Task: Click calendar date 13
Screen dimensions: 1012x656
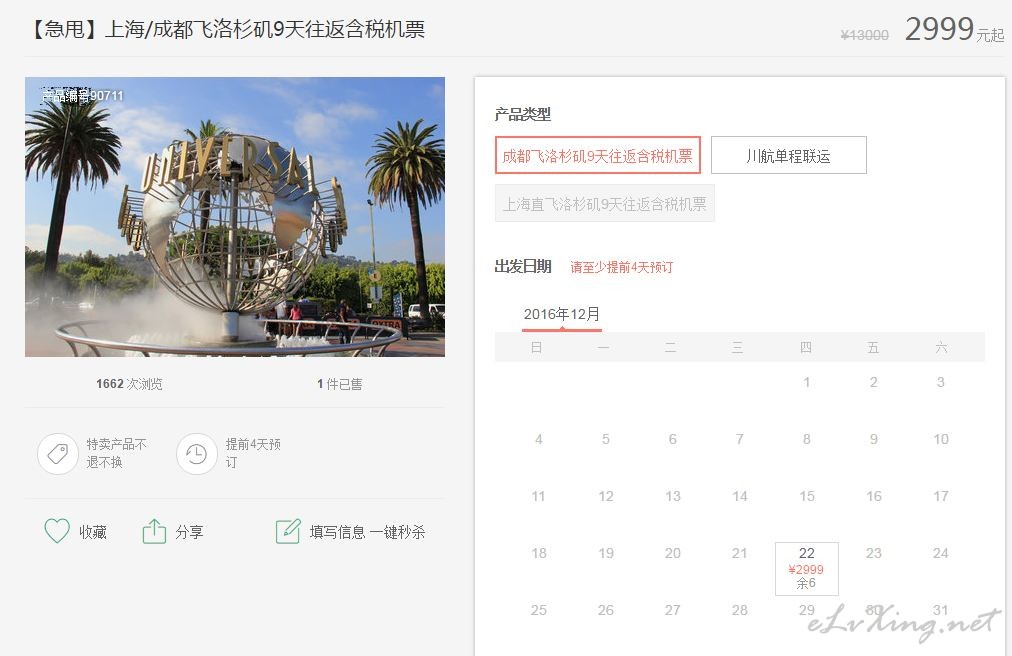Action: pos(673,497)
